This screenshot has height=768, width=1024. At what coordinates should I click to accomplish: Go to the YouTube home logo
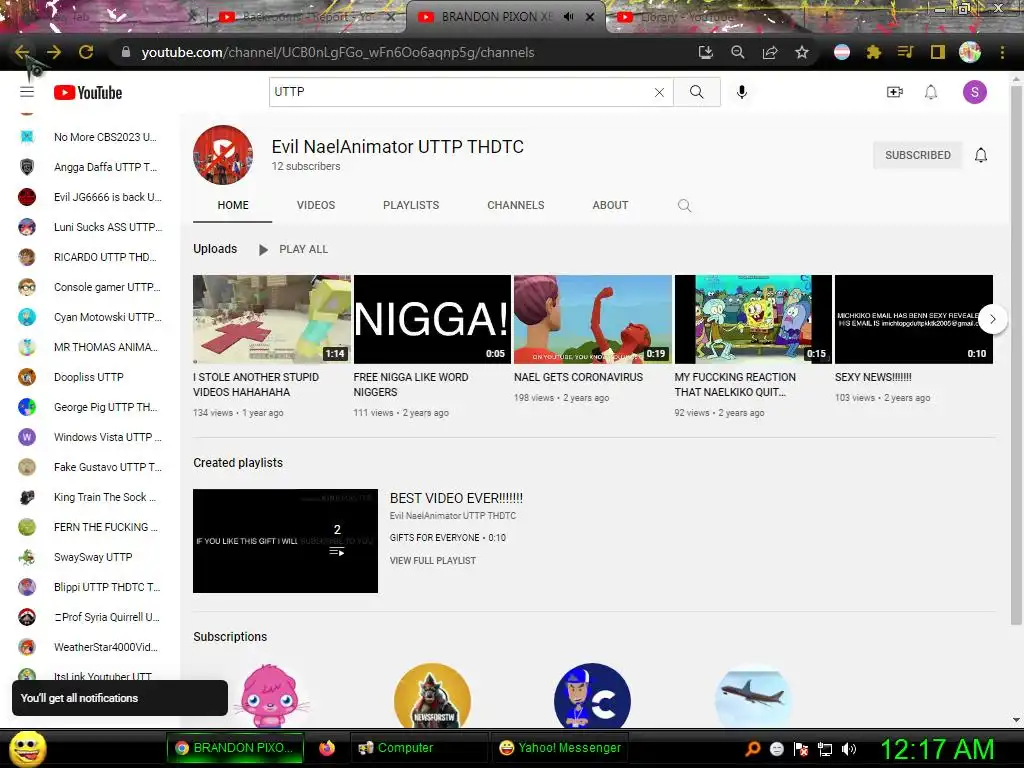pyautogui.click(x=88, y=93)
